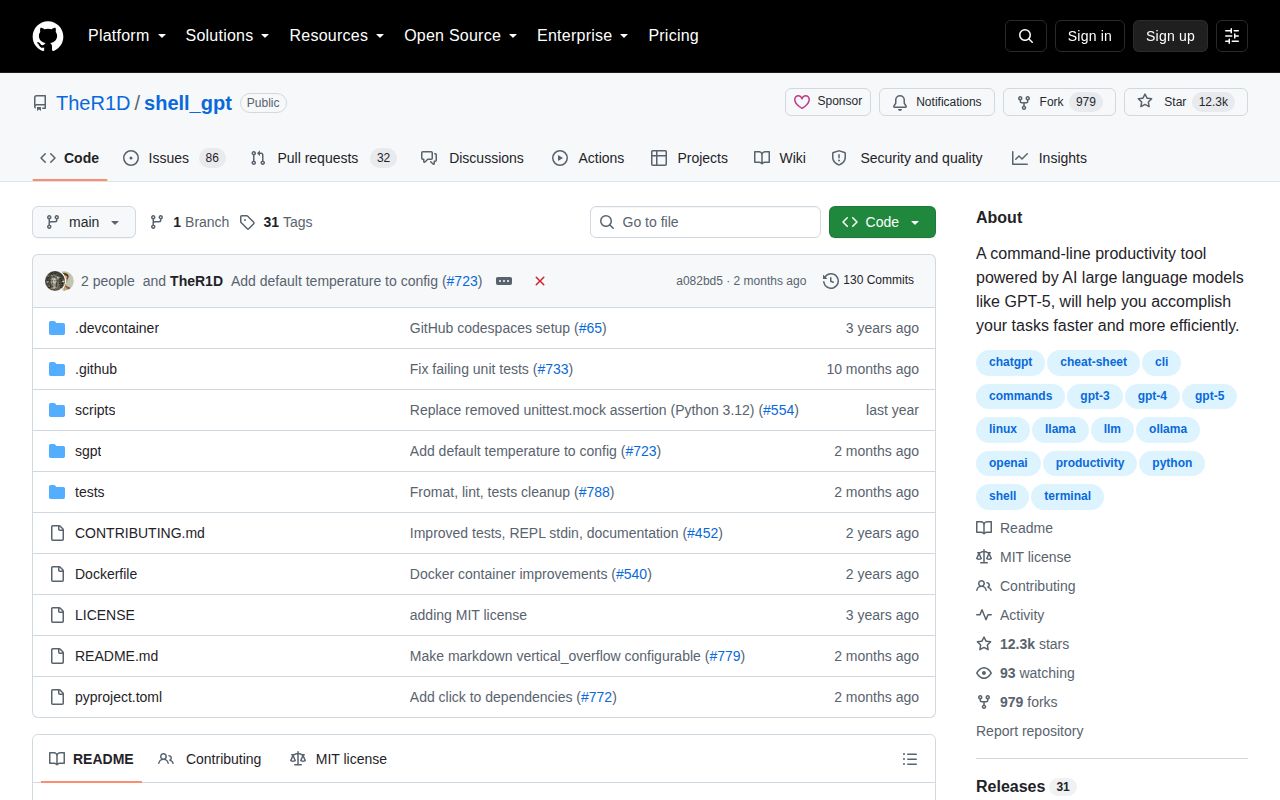Viewport: 1280px width, 800px height.
Task: Click the ollama topic tag
Action: [1168, 429]
